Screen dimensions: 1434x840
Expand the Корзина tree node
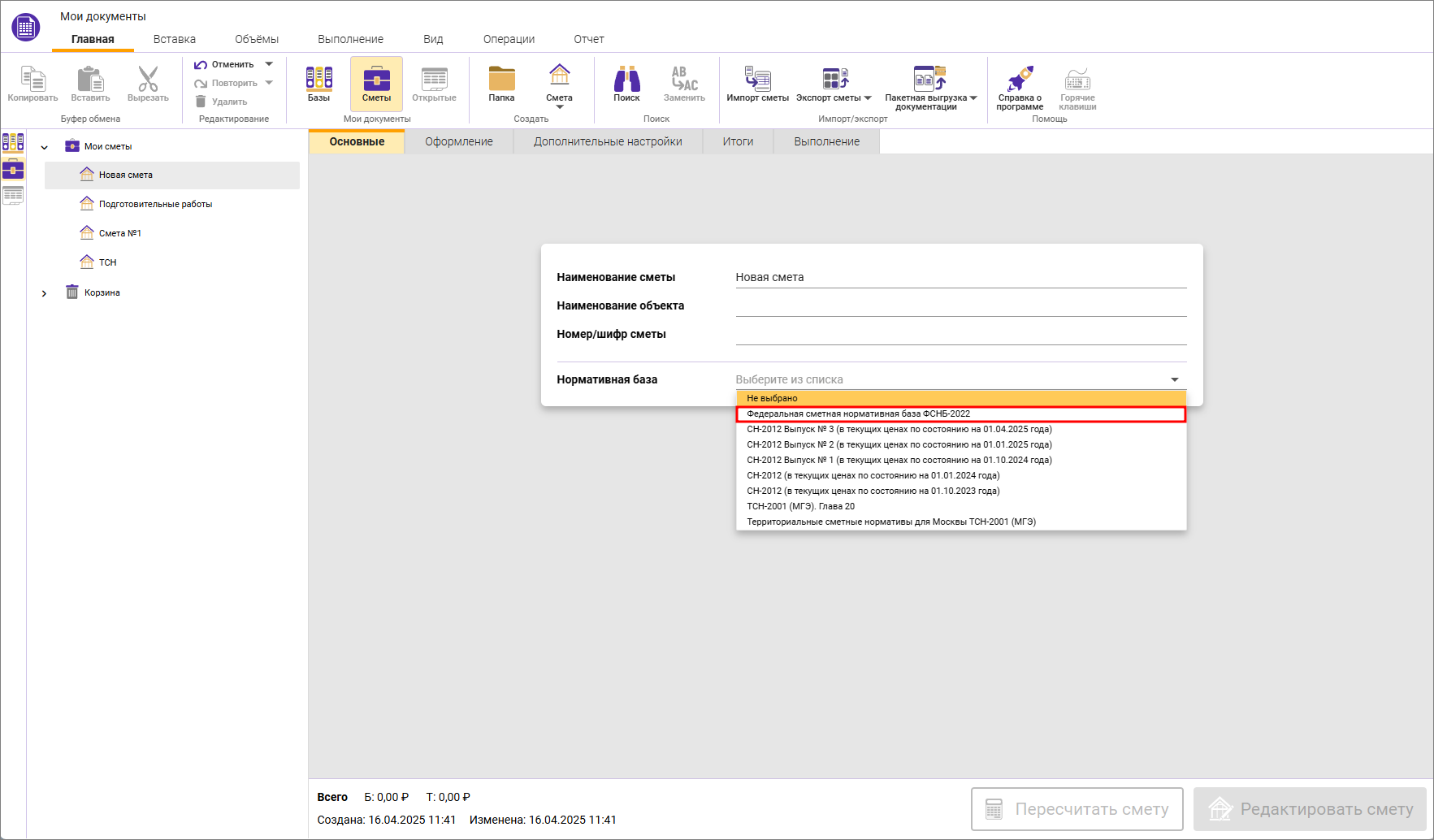pyautogui.click(x=45, y=293)
